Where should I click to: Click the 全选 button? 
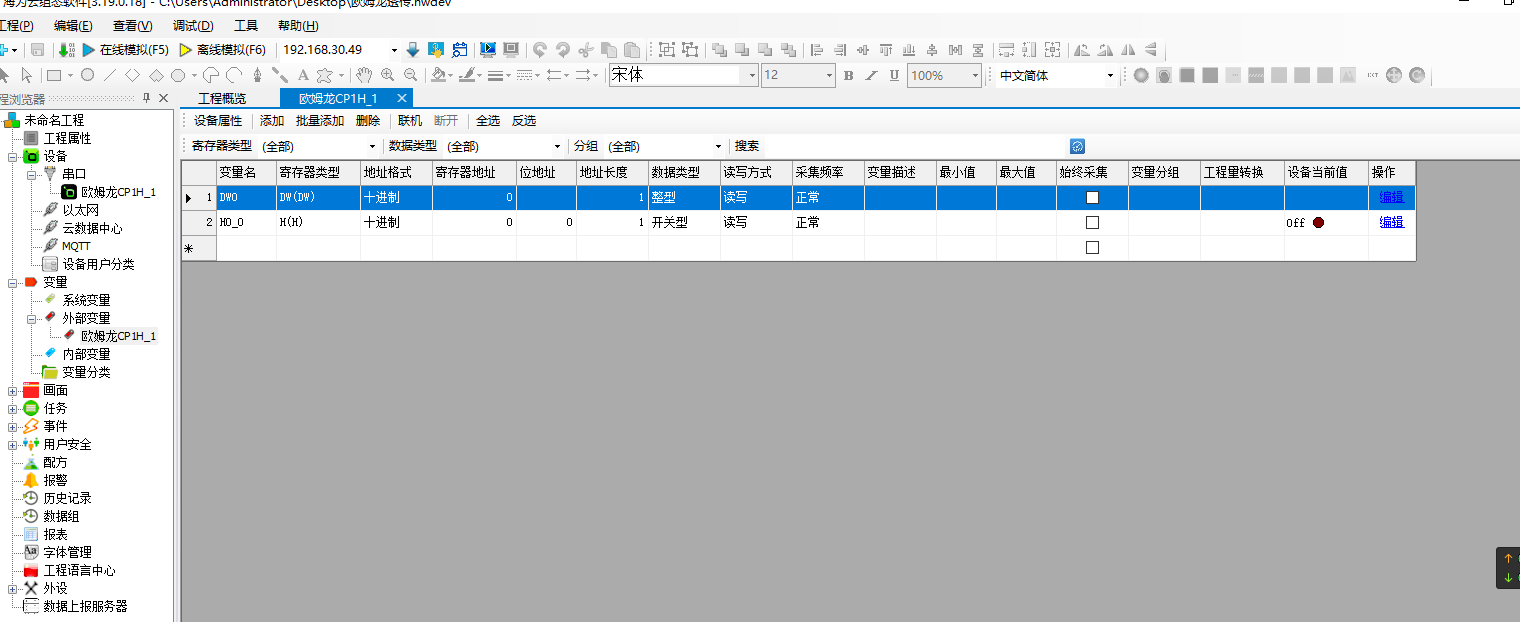coord(488,121)
